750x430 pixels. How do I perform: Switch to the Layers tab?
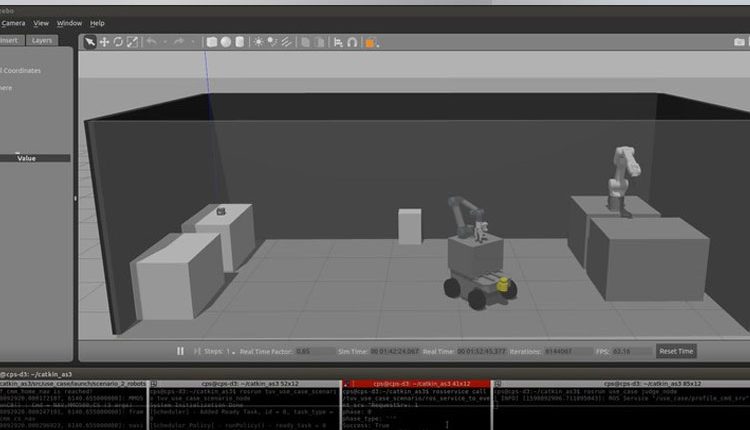[x=42, y=41]
